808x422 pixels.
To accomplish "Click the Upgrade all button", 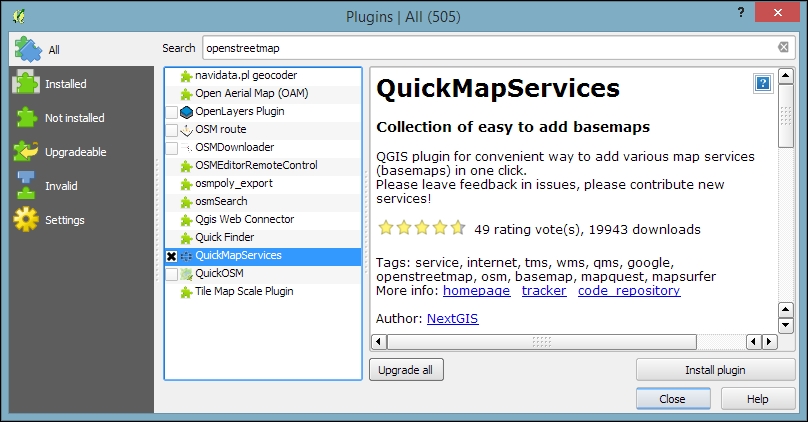I will 406,369.
